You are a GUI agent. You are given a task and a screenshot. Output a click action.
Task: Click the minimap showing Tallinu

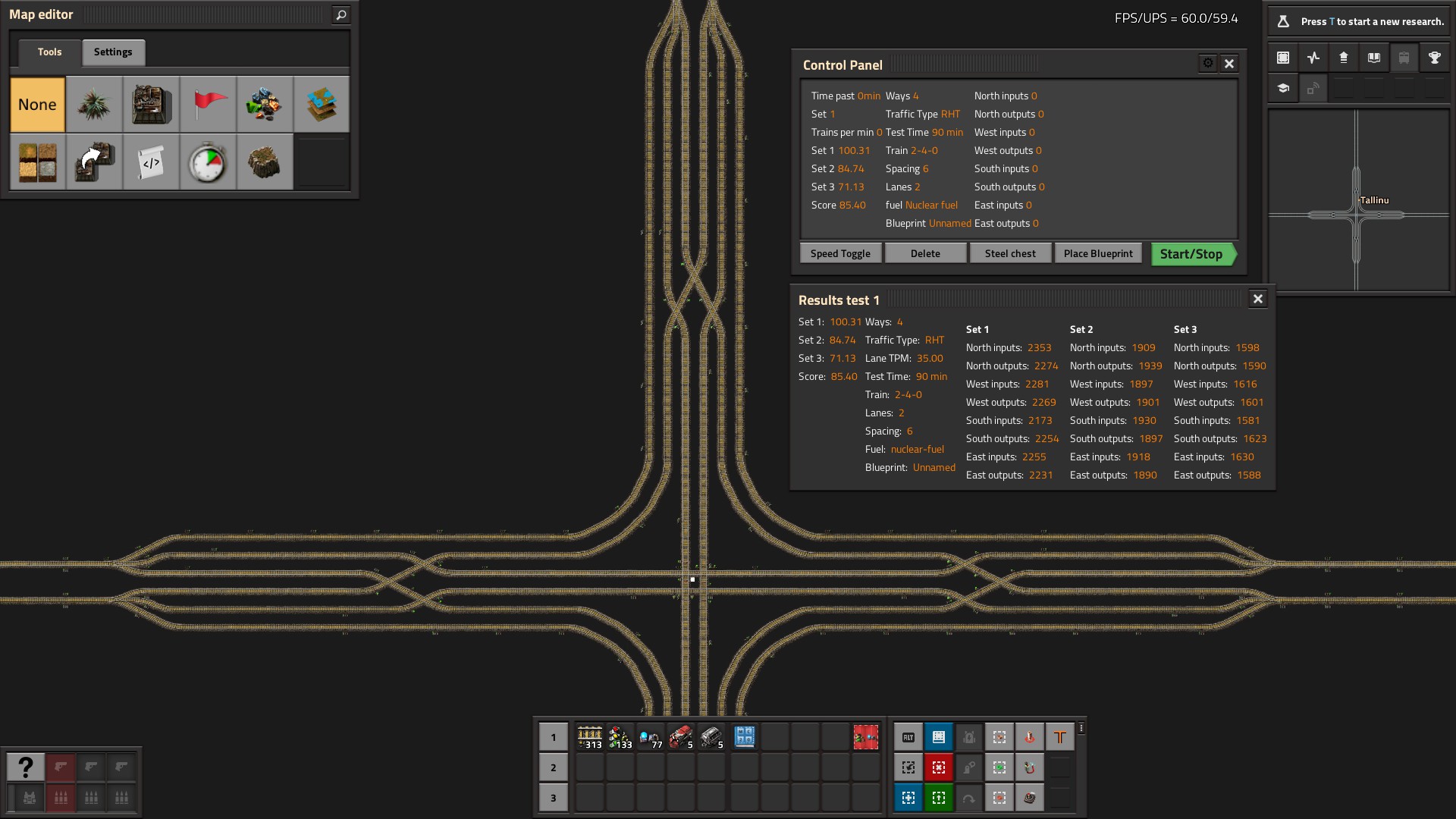1359,200
